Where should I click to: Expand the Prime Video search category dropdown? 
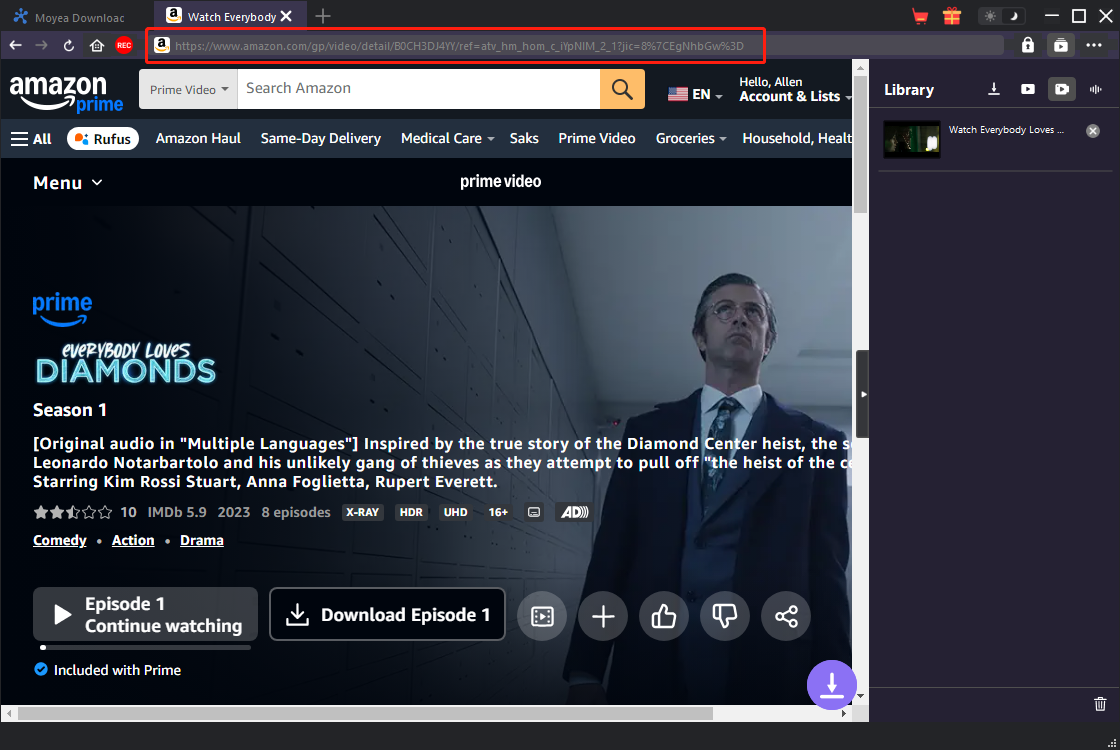point(189,89)
